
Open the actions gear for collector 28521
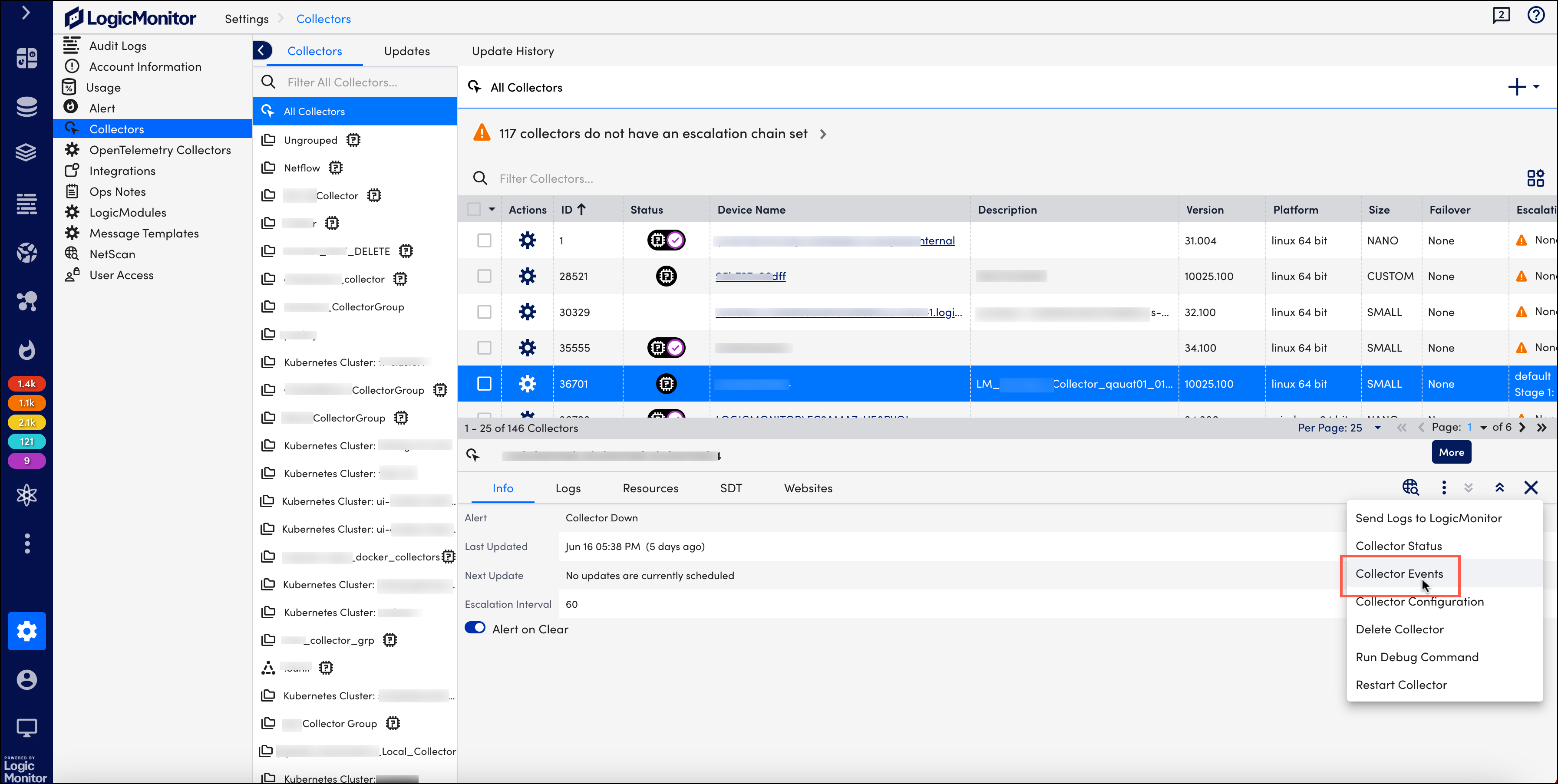[528, 276]
